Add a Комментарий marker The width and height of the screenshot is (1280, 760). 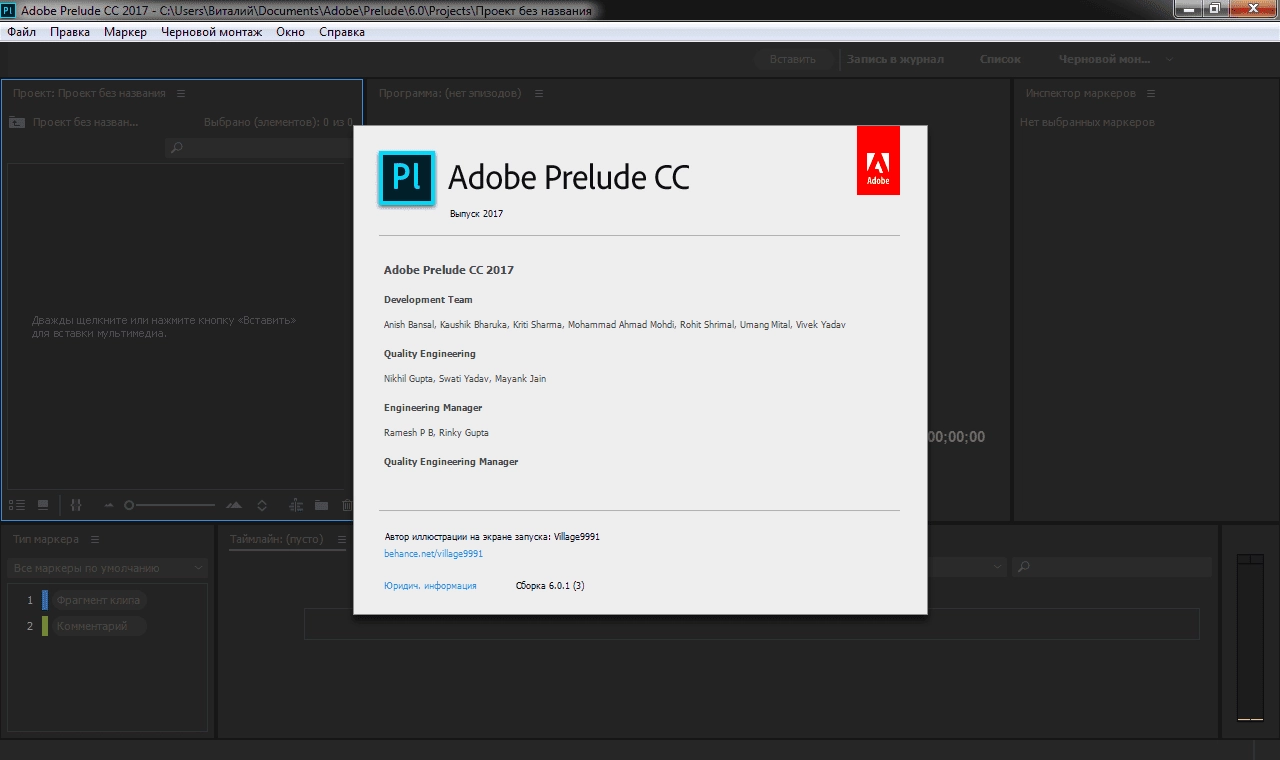[99, 626]
